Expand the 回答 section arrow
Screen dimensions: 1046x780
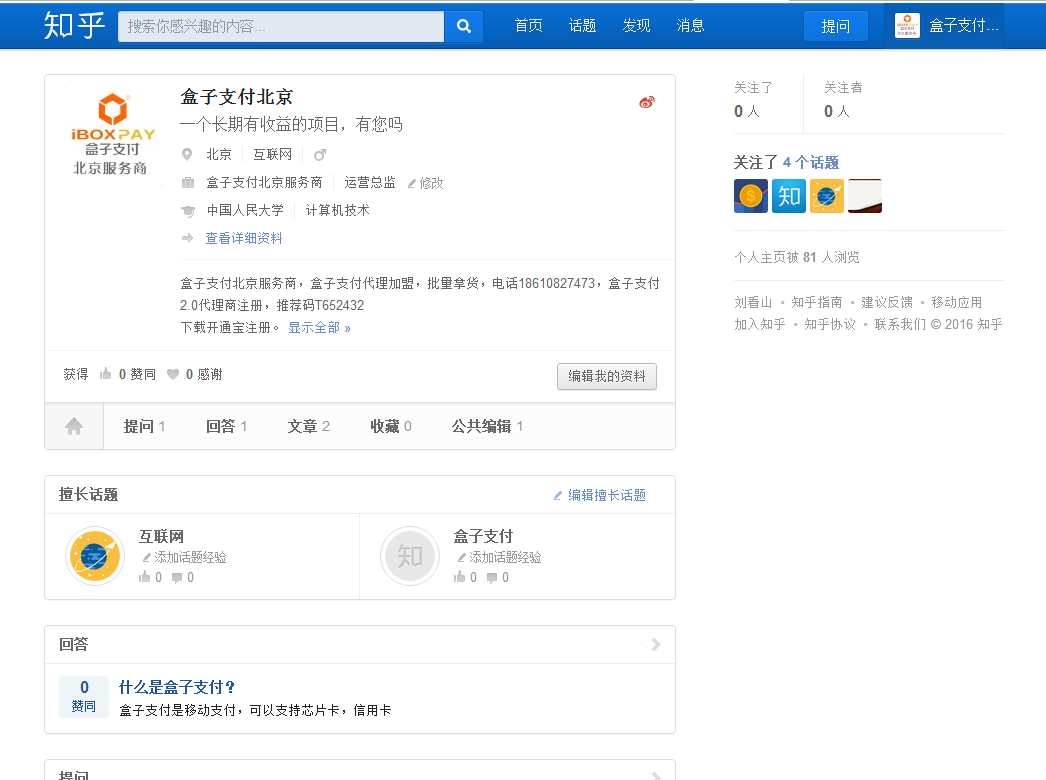656,644
